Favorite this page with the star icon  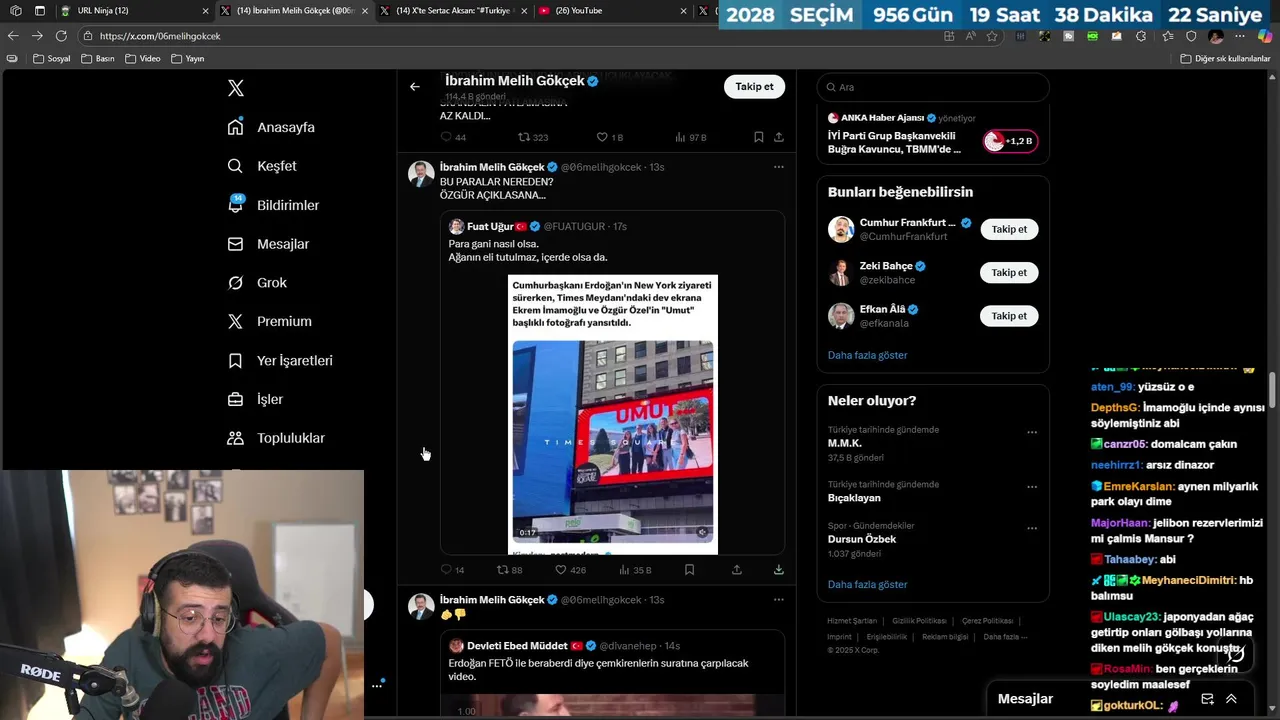point(992,36)
